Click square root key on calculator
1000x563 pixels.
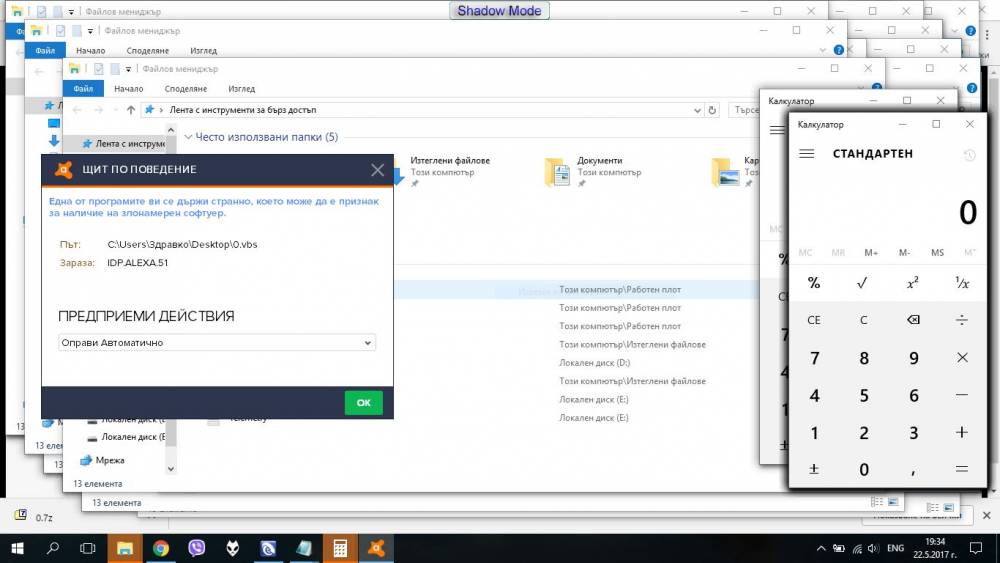(x=863, y=283)
